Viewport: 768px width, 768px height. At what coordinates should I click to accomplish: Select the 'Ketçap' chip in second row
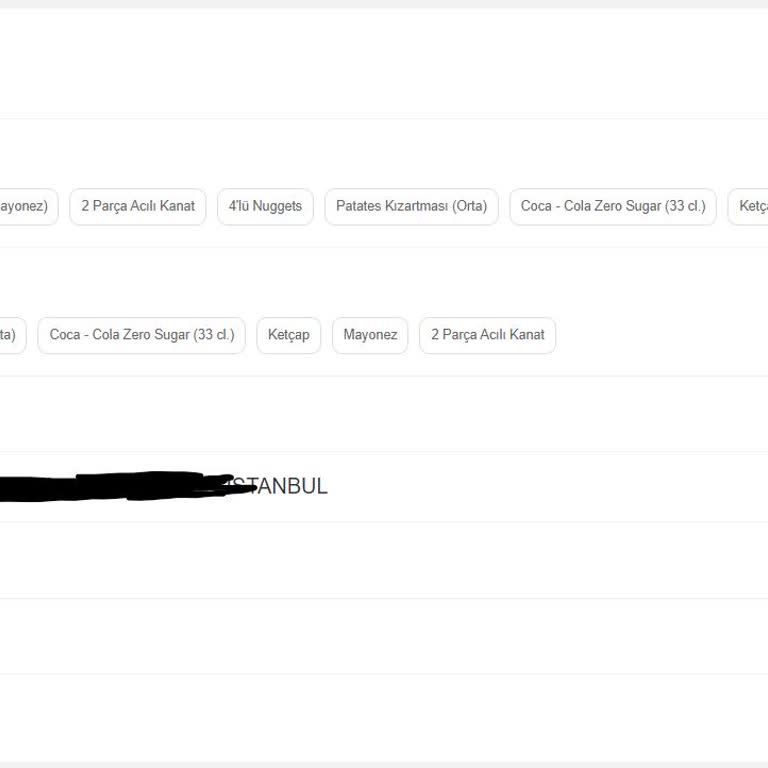[288, 336]
